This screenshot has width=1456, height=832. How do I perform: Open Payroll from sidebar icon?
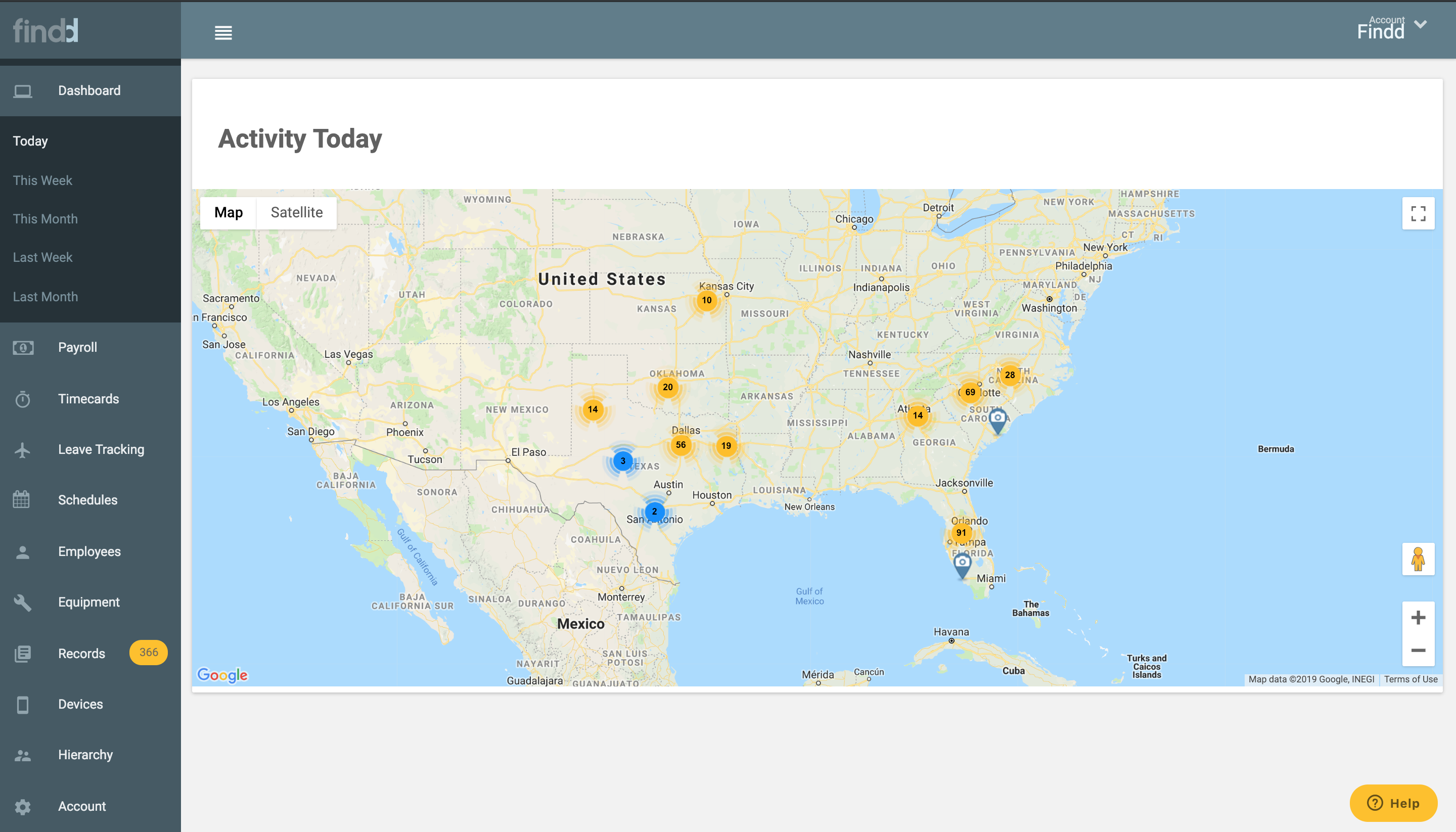tap(23, 347)
